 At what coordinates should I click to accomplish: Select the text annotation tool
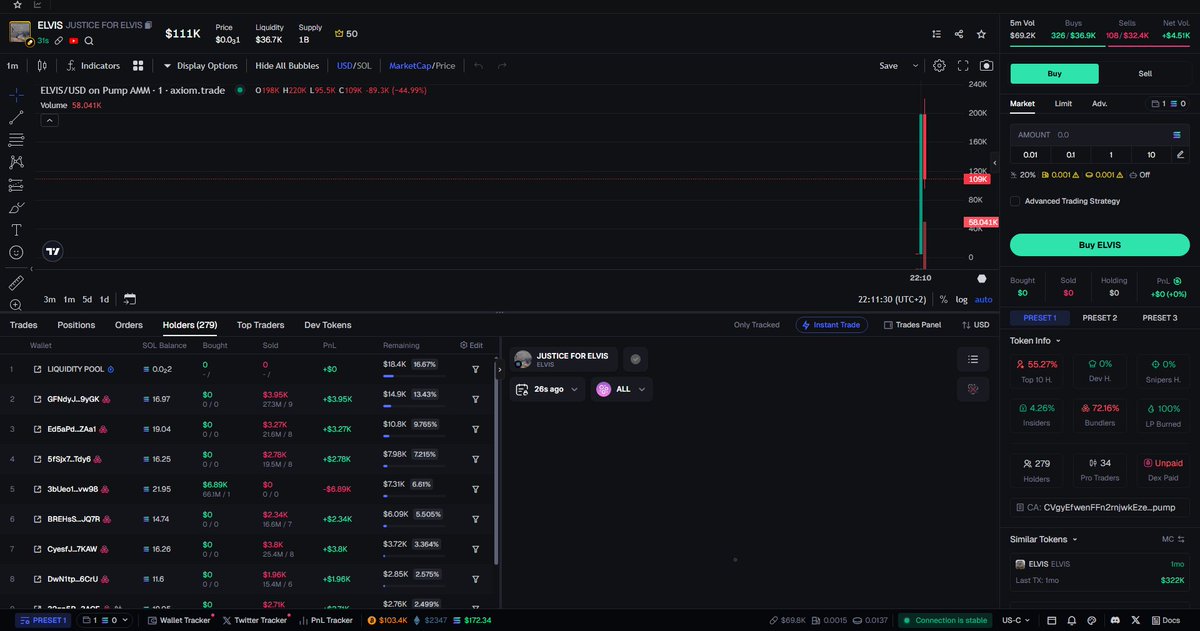(16, 230)
